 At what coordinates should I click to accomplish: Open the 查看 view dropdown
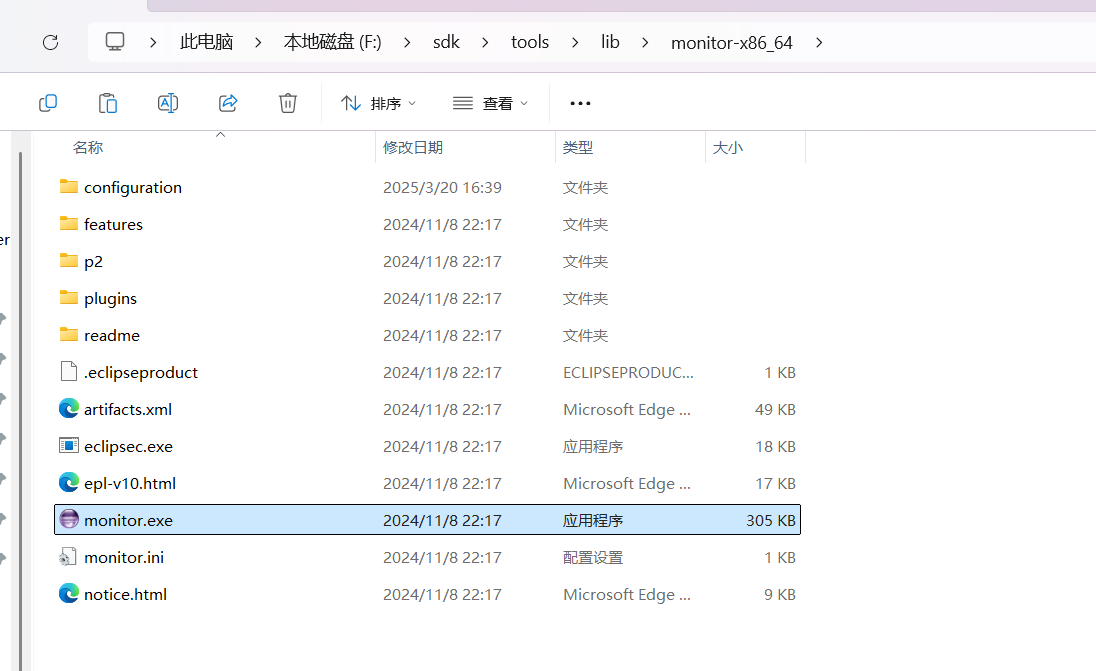[490, 103]
